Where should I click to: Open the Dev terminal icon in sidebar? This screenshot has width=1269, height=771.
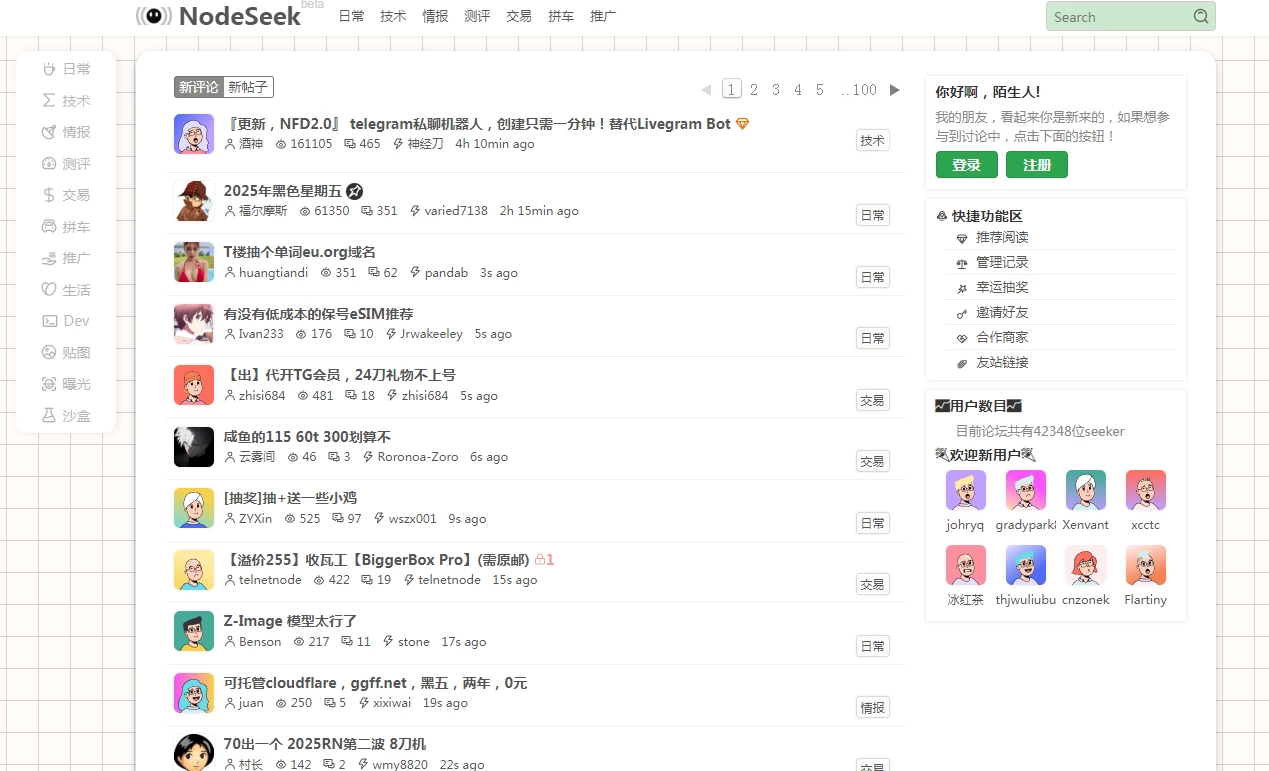click(48, 321)
